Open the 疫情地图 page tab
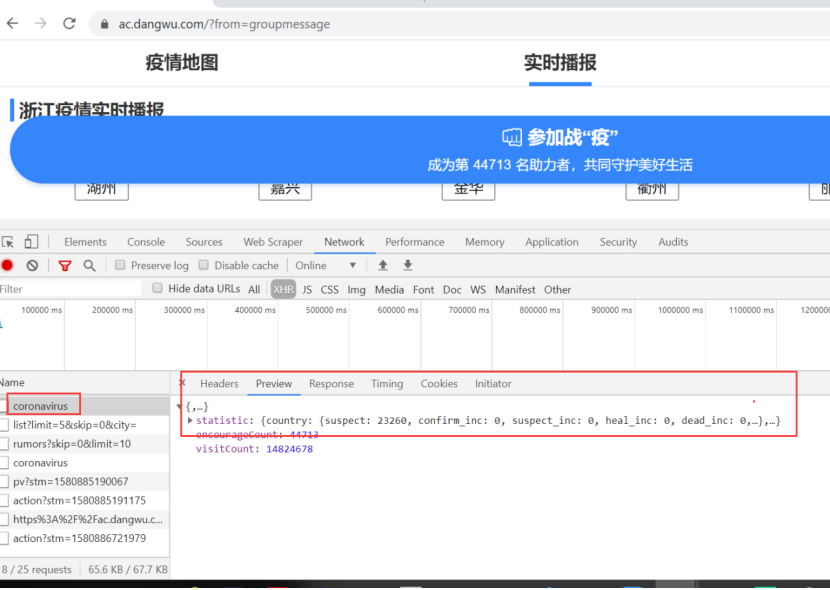The image size is (830, 590). coord(182,62)
